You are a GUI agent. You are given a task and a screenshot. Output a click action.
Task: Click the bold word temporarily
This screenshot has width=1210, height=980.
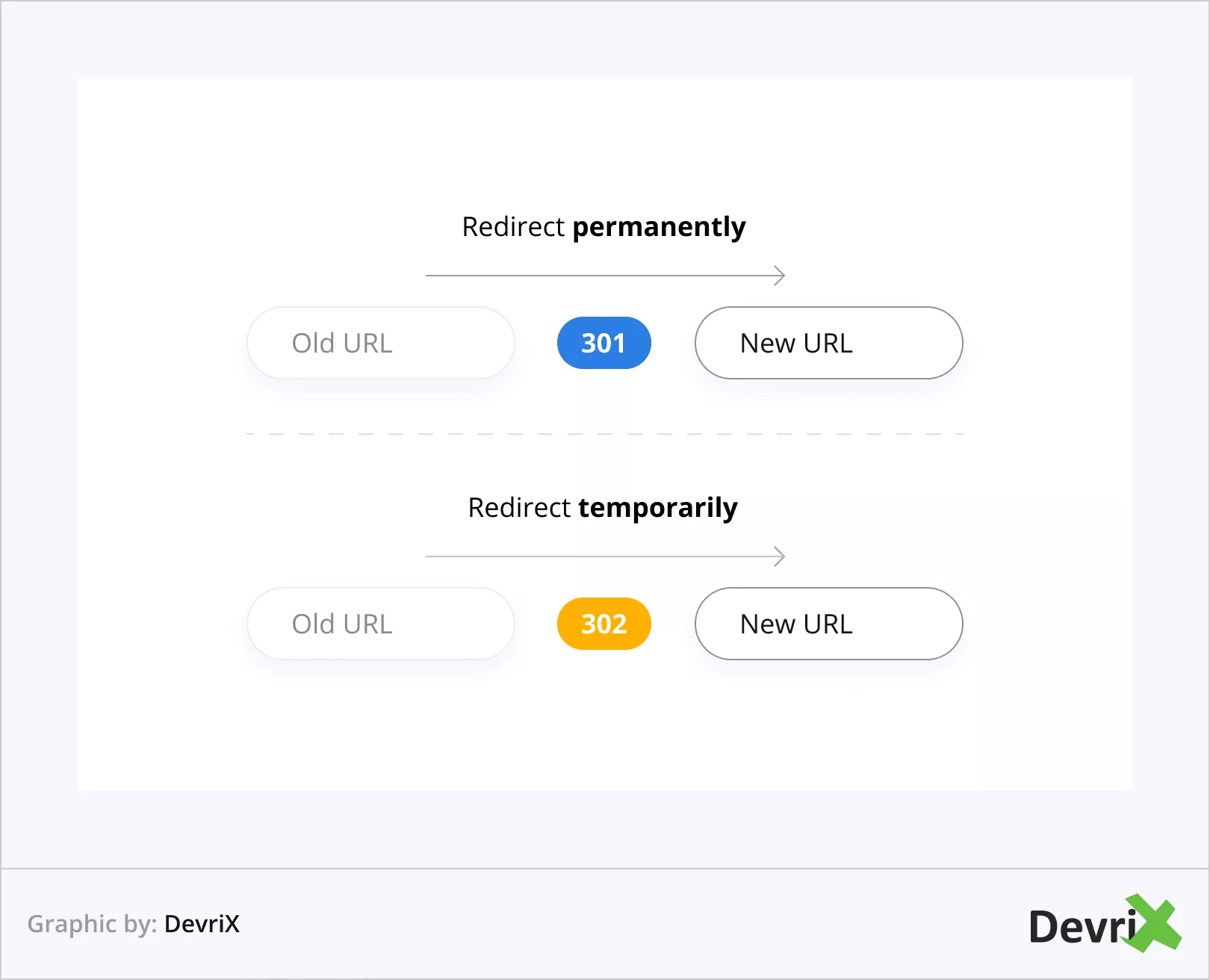(657, 508)
